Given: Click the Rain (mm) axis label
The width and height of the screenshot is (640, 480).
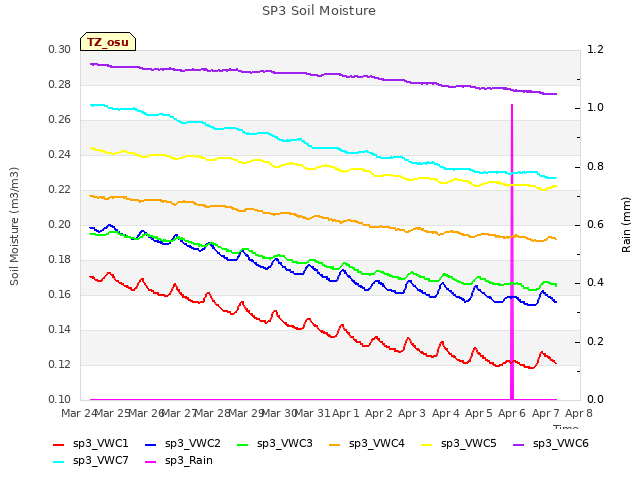Looking at the screenshot, I should click(626, 225).
